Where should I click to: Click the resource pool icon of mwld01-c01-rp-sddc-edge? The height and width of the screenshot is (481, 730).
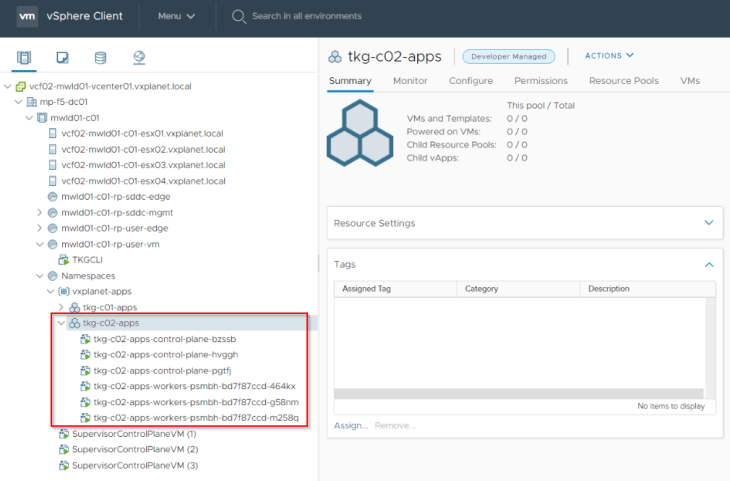coord(53,196)
